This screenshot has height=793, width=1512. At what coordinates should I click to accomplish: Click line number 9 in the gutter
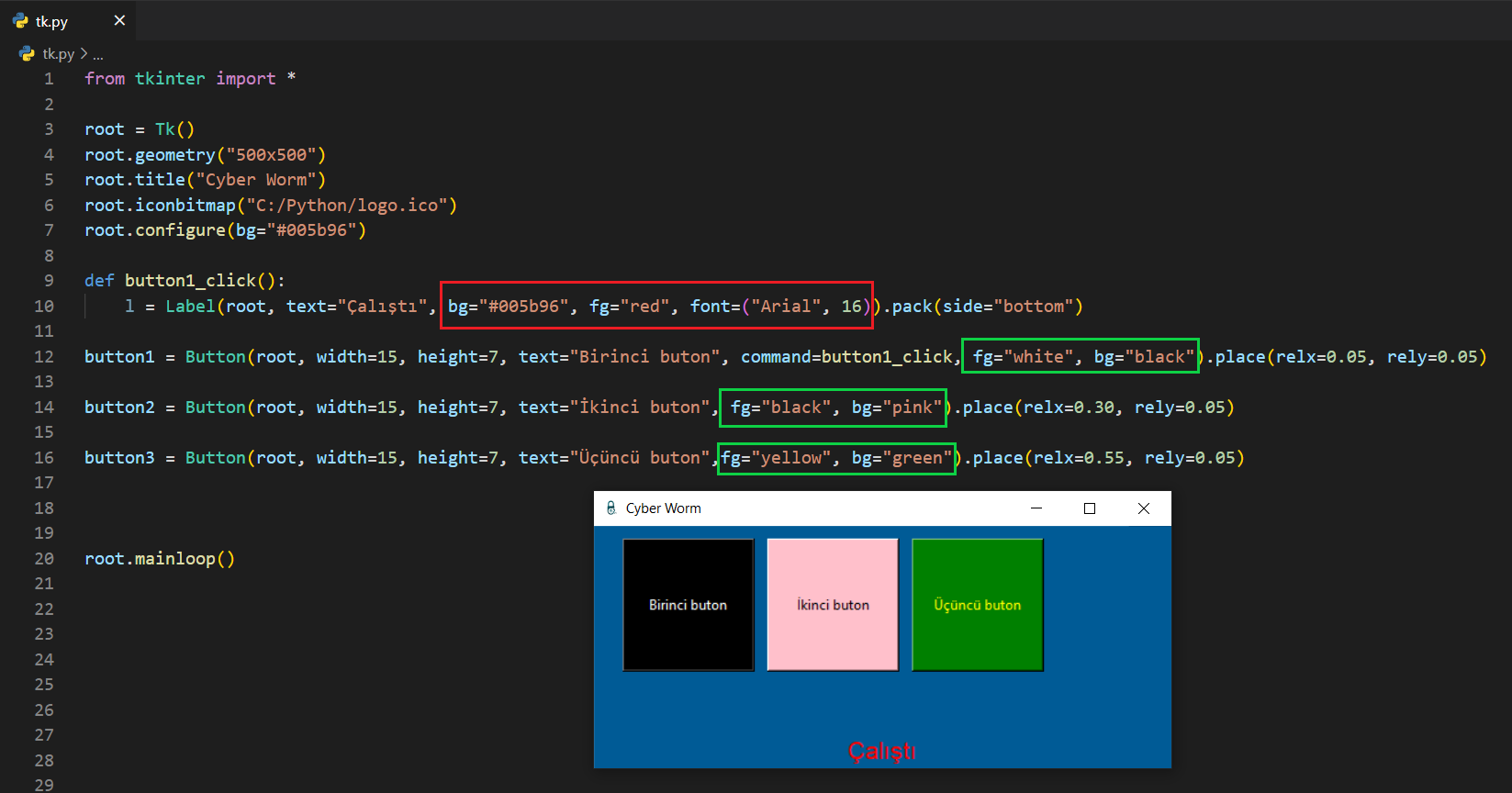(x=49, y=281)
